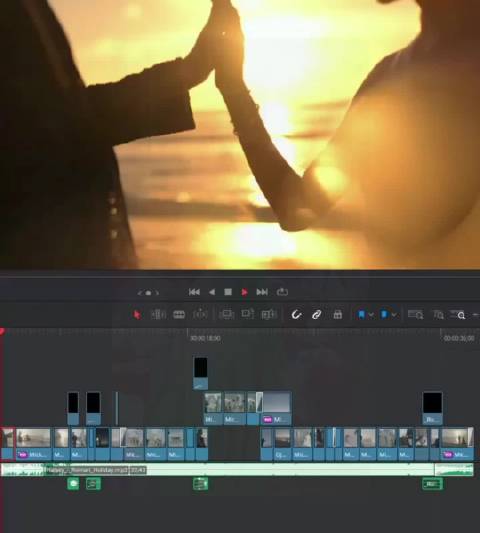
Task: Click the 00:00:18:00 timecode on ruler
Action: click(x=205, y=338)
